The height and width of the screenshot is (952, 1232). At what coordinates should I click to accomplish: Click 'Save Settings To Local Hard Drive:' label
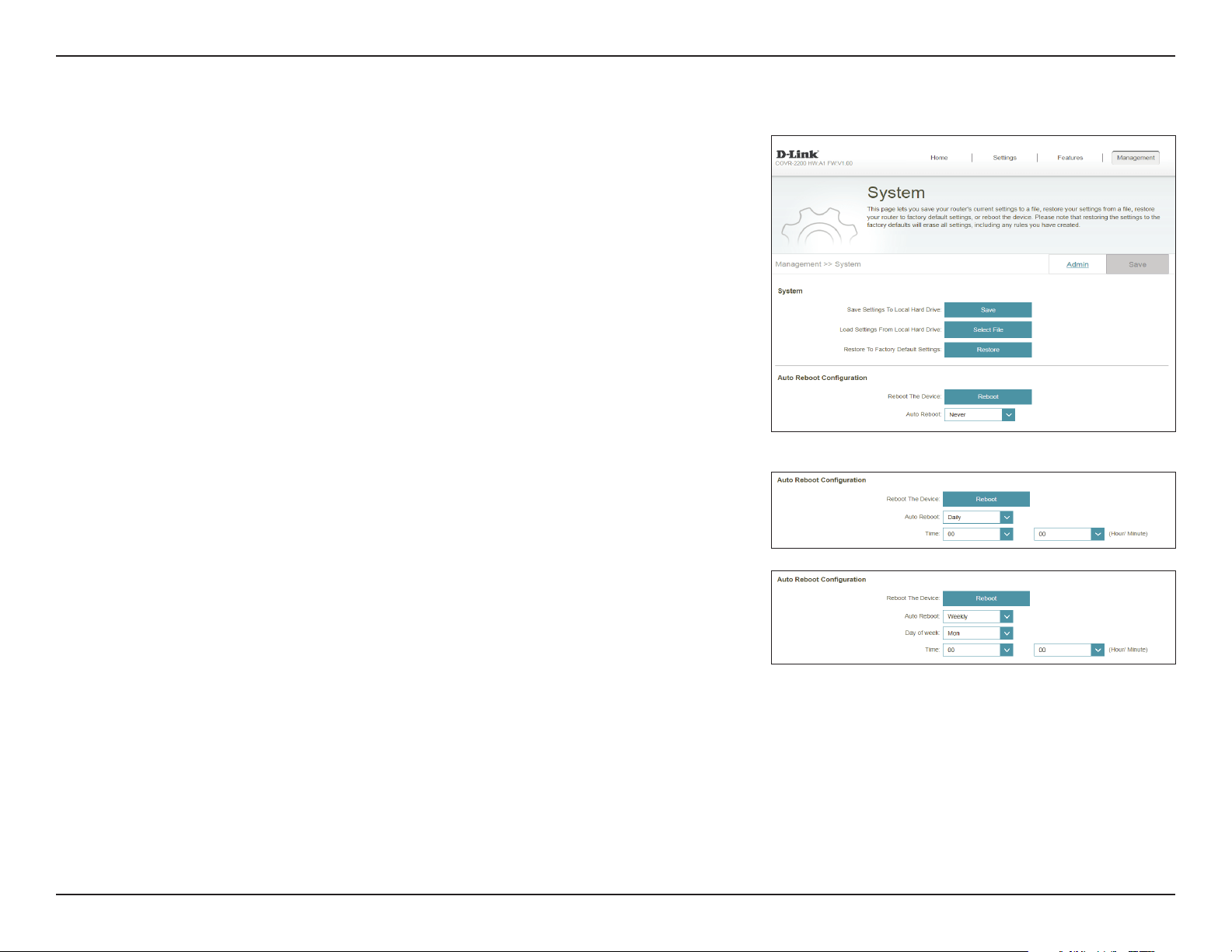[x=894, y=310]
